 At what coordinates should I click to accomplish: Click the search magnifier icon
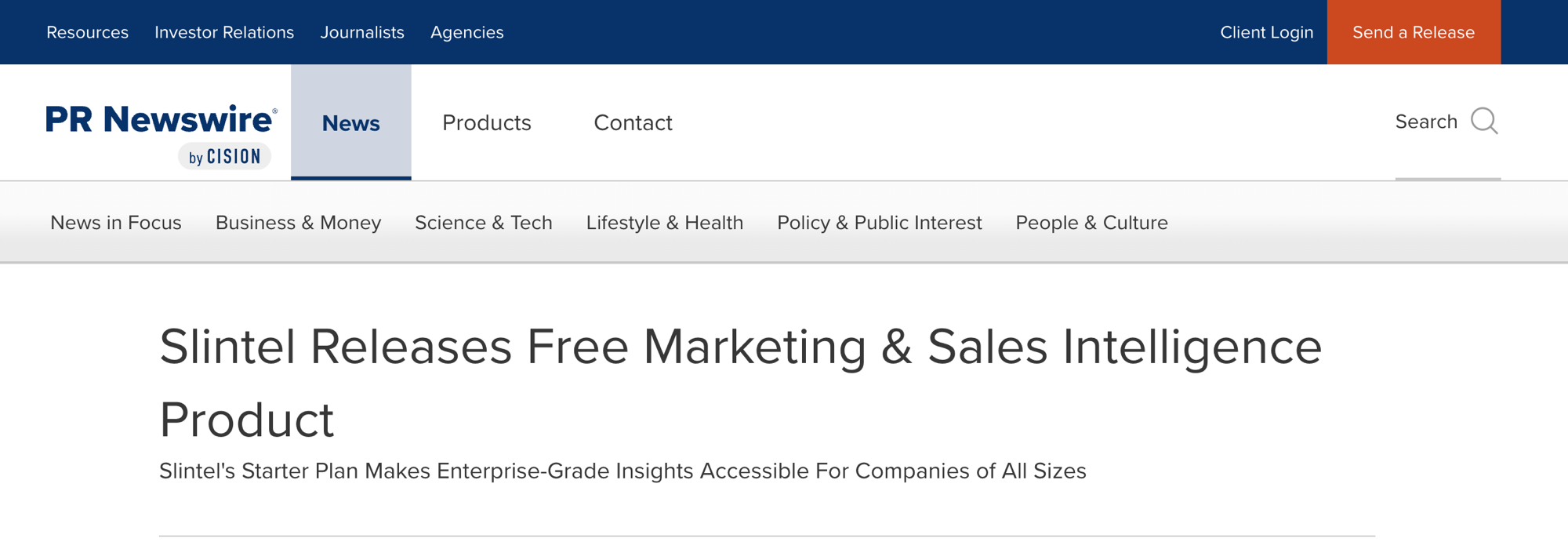(1484, 122)
